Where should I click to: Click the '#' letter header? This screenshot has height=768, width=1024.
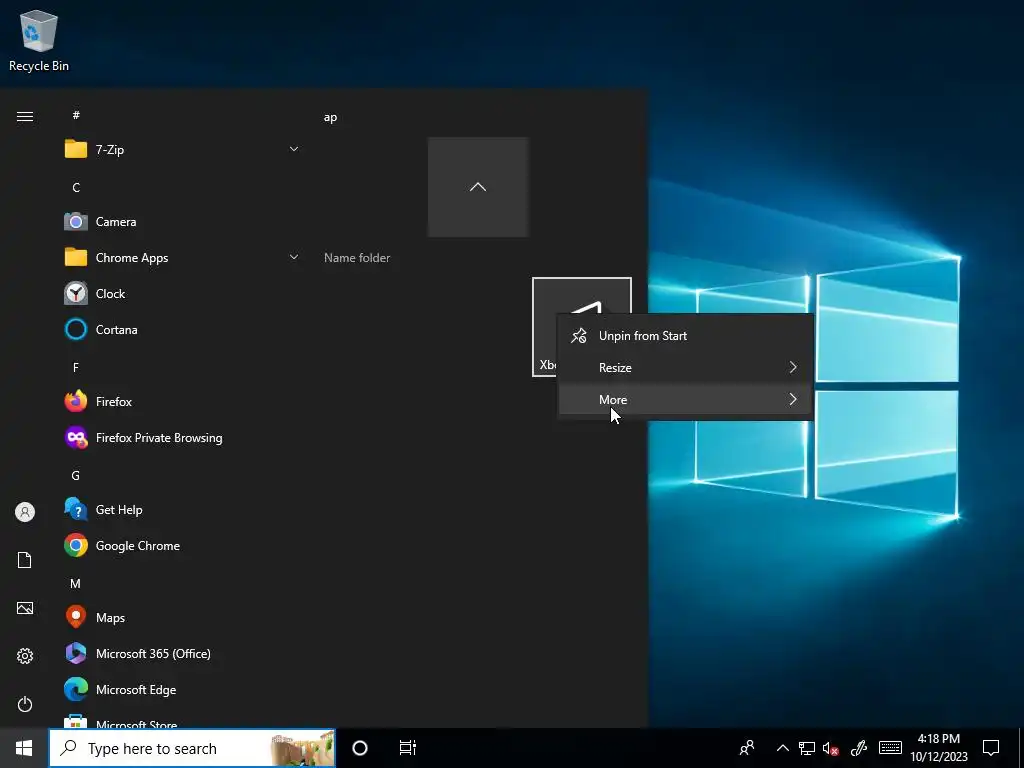[76, 115]
